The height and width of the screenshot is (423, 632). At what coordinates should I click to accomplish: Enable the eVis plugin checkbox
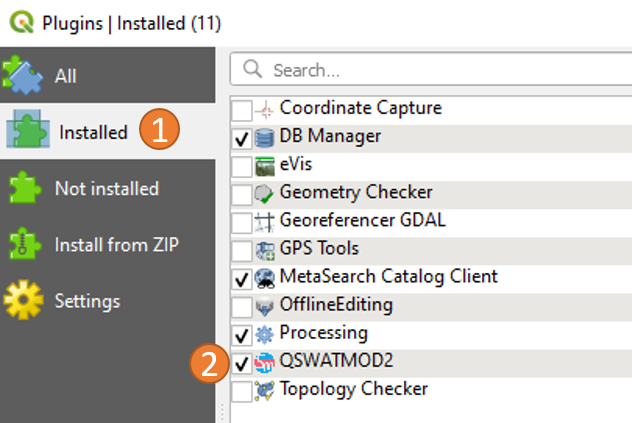click(x=242, y=167)
